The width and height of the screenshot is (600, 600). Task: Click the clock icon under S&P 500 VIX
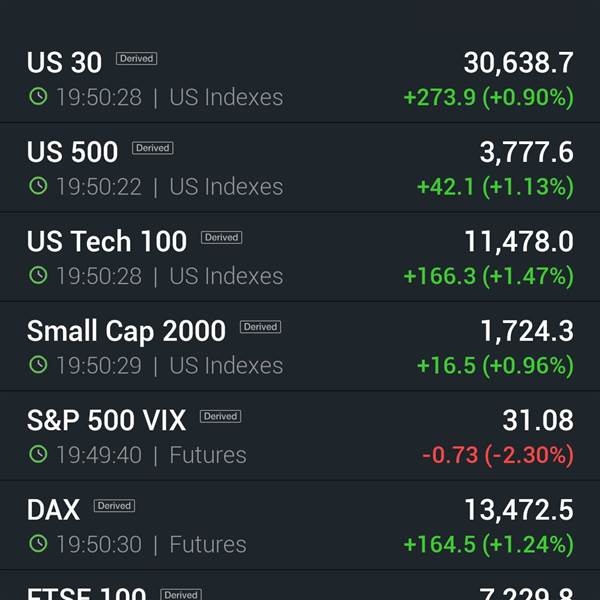pos(38,454)
